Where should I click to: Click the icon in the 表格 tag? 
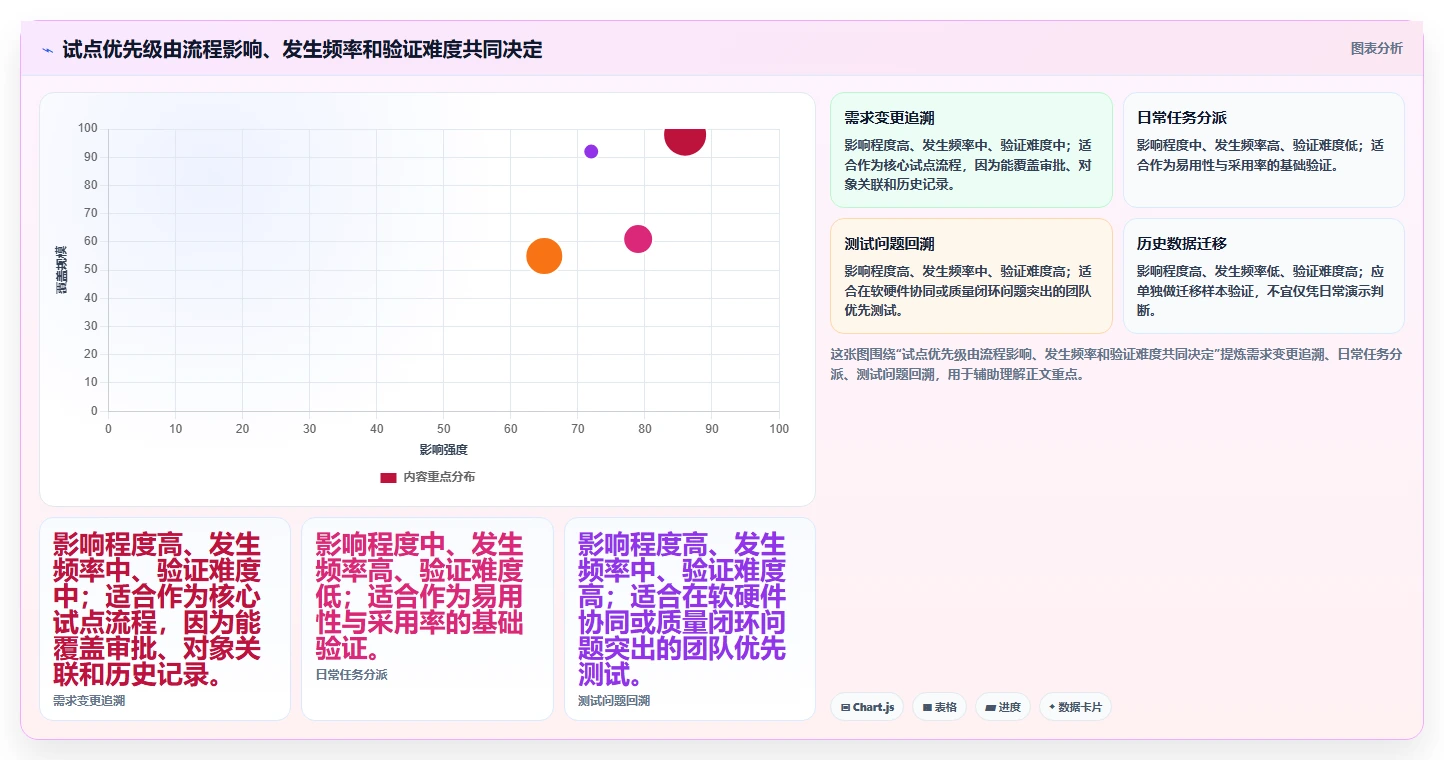coord(927,707)
